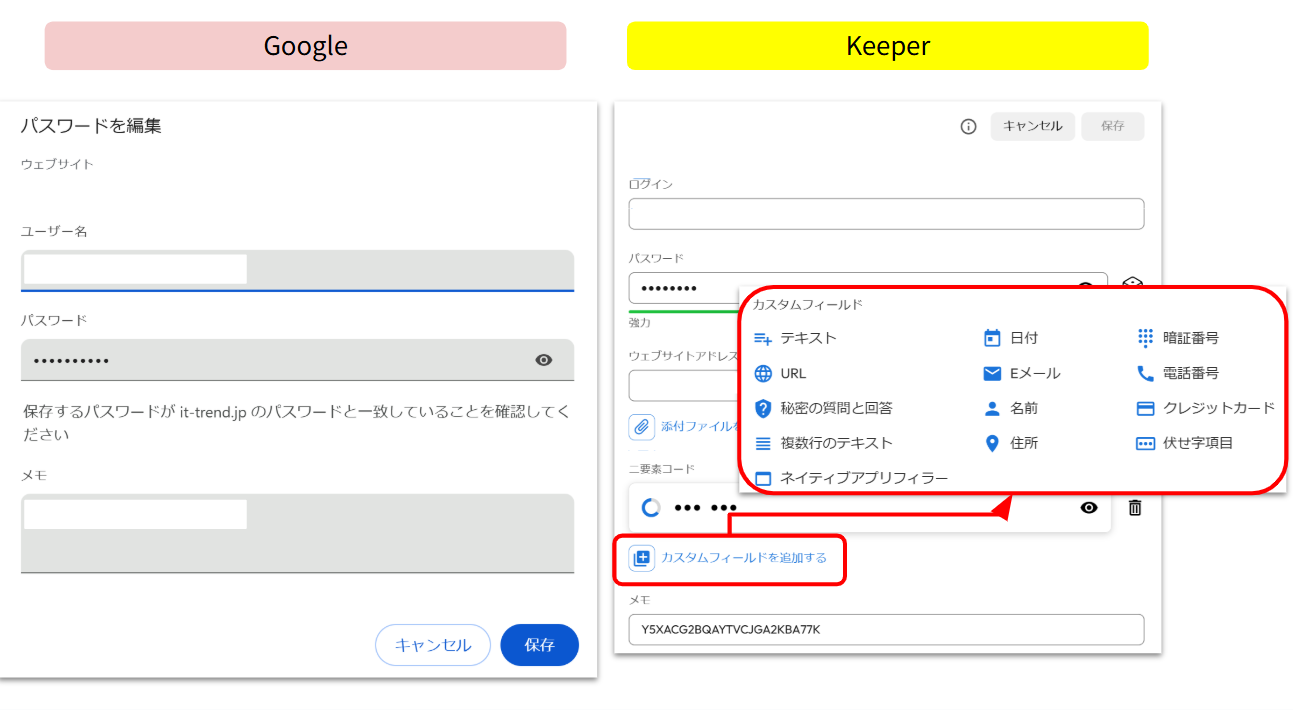Click the 添付ファイル link text
This screenshot has width=1293, height=710.
point(699,427)
